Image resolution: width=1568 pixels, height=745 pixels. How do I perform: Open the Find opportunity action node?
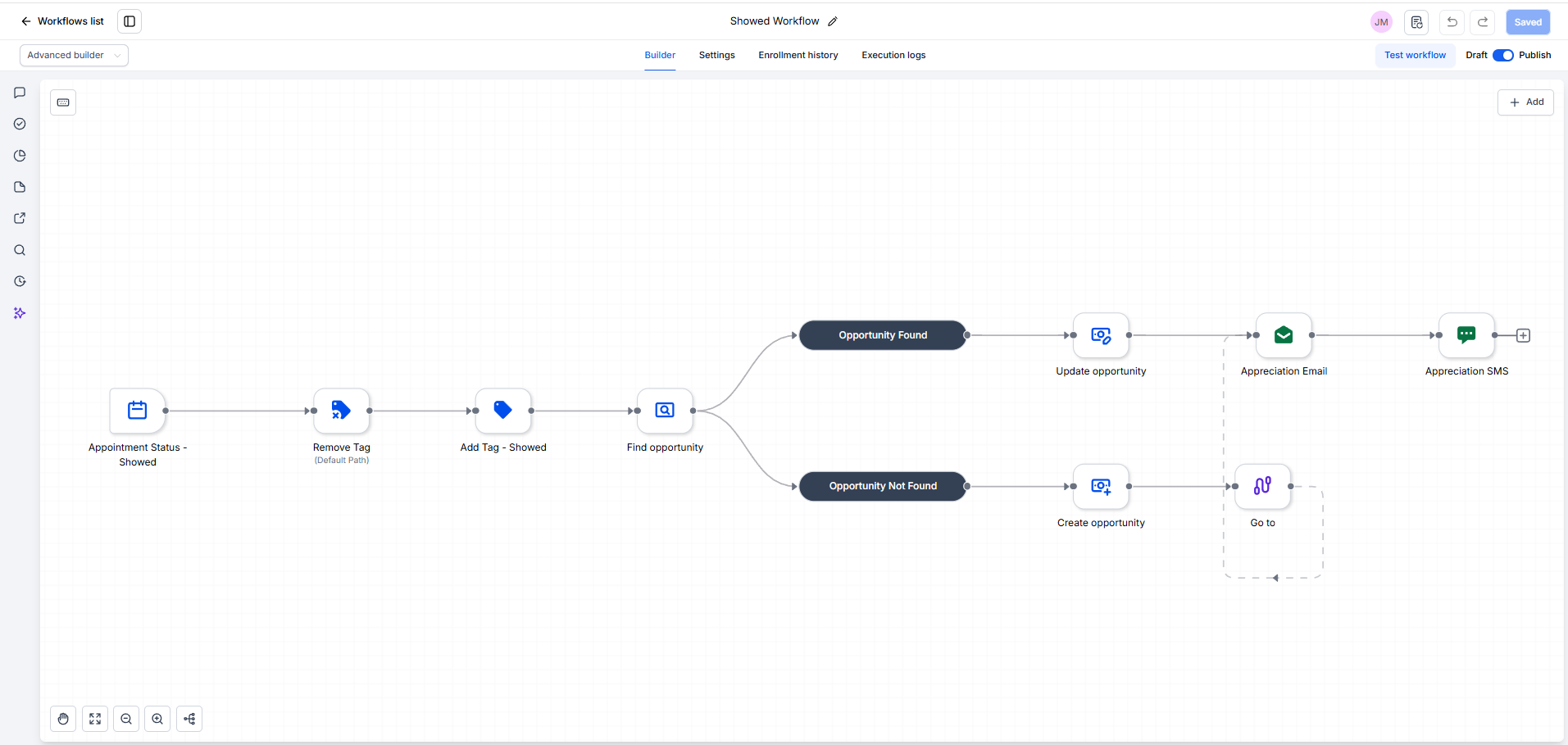click(665, 411)
